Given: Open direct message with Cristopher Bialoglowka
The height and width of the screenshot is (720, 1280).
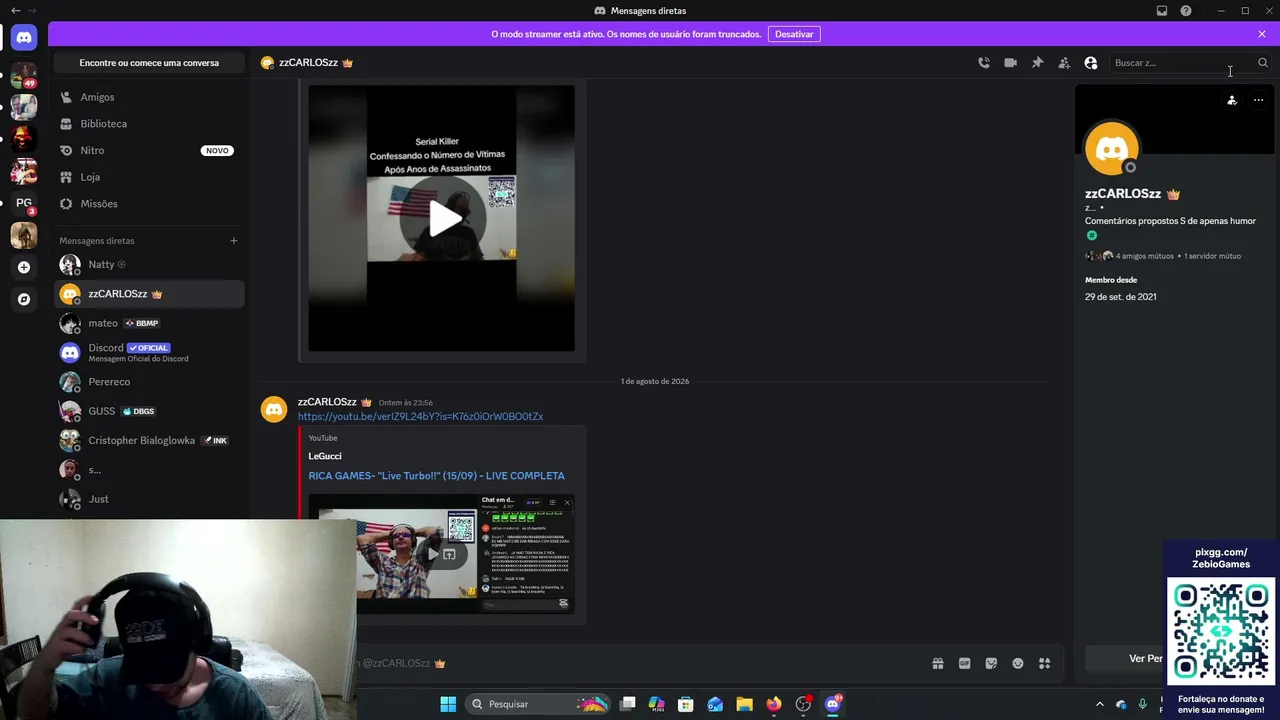Looking at the screenshot, I should click(149, 440).
